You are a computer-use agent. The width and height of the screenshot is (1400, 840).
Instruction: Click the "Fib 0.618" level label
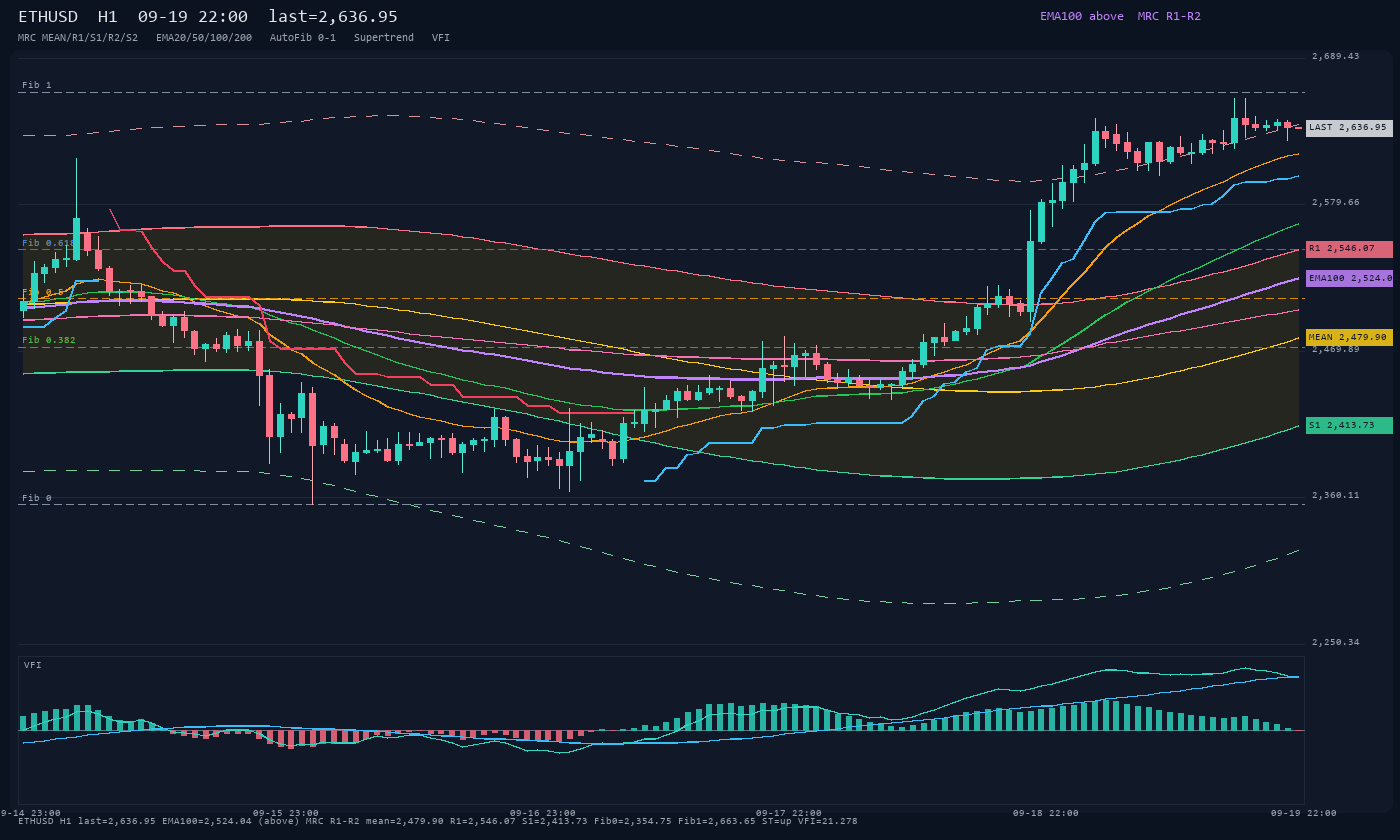49,243
